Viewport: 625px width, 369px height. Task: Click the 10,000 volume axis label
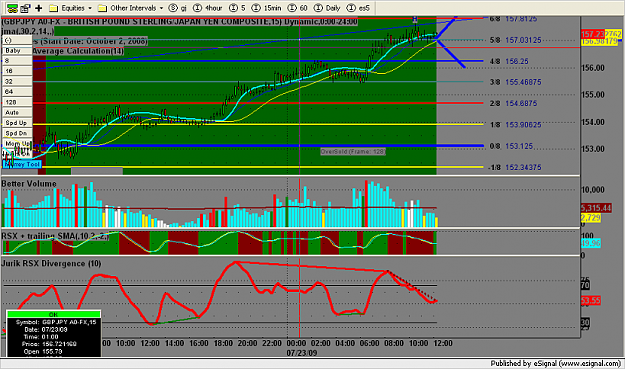pyautogui.click(x=593, y=190)
